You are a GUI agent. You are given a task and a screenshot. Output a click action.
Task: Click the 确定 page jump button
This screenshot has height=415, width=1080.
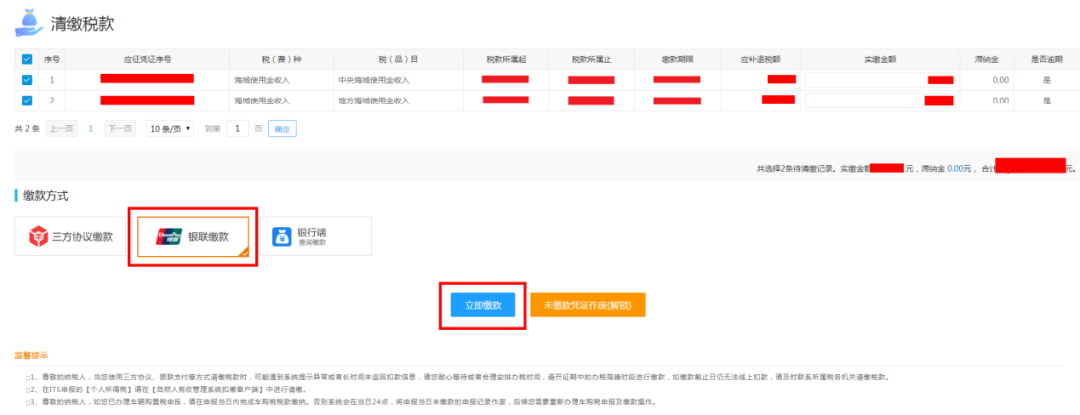[x=282, y=129]
